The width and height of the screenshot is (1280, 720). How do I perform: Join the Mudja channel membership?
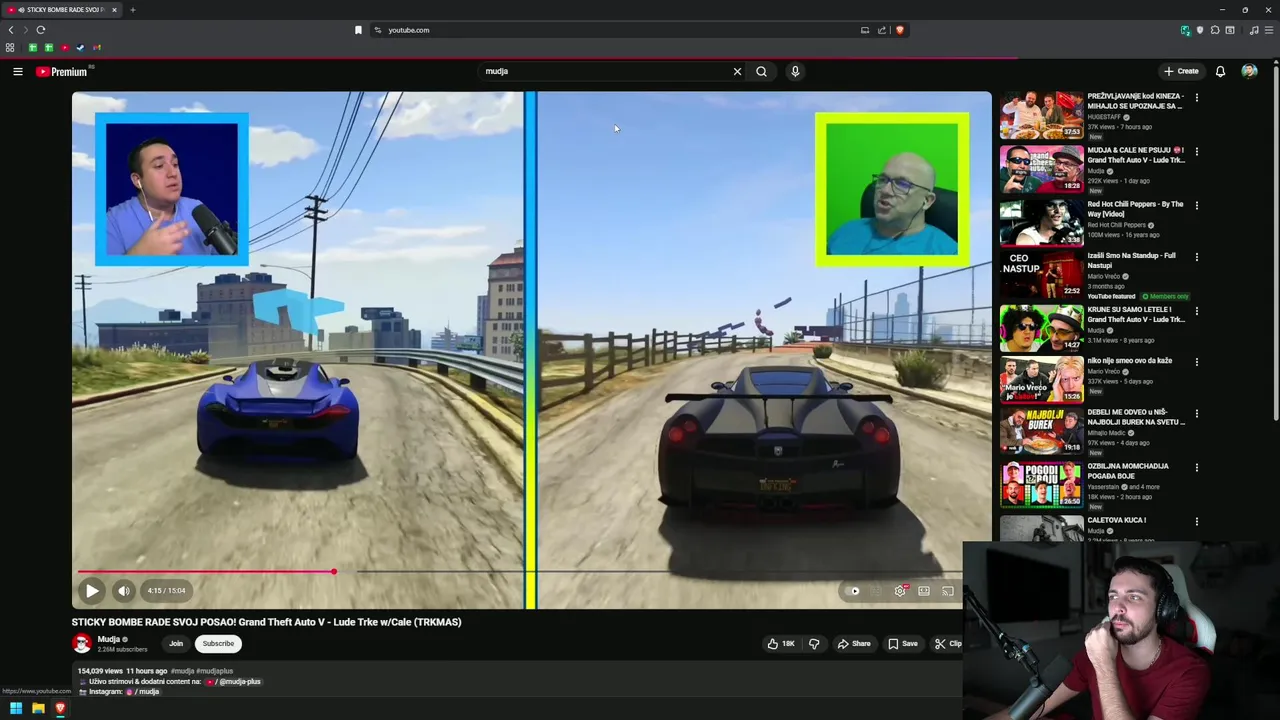pyautogui.click(x=176, y=644)
